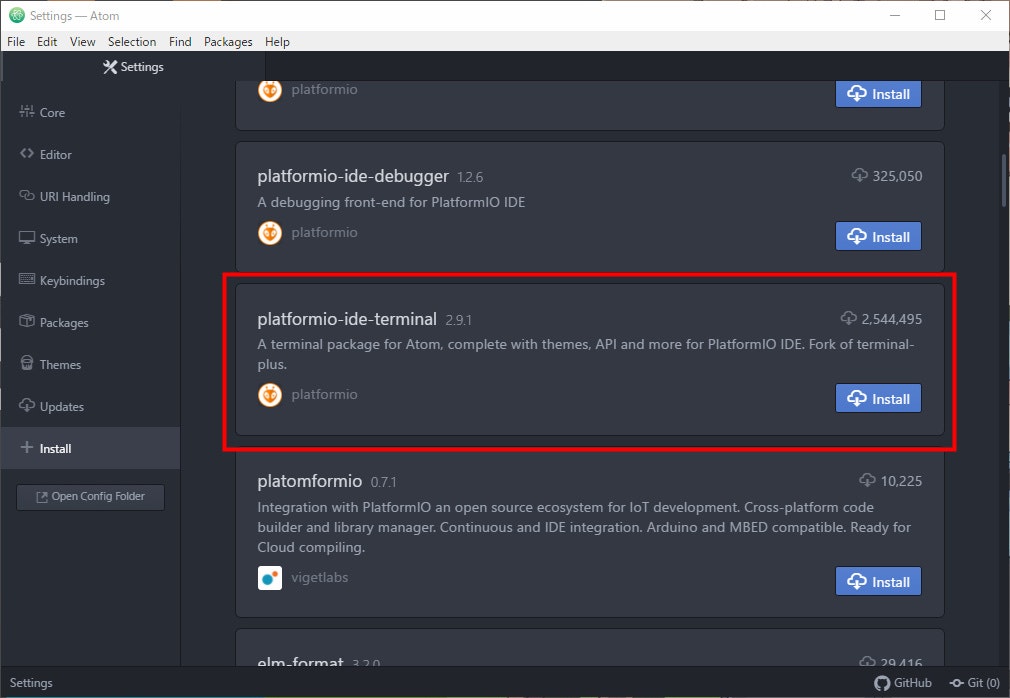Click download count icon beside 325,050

860,174
